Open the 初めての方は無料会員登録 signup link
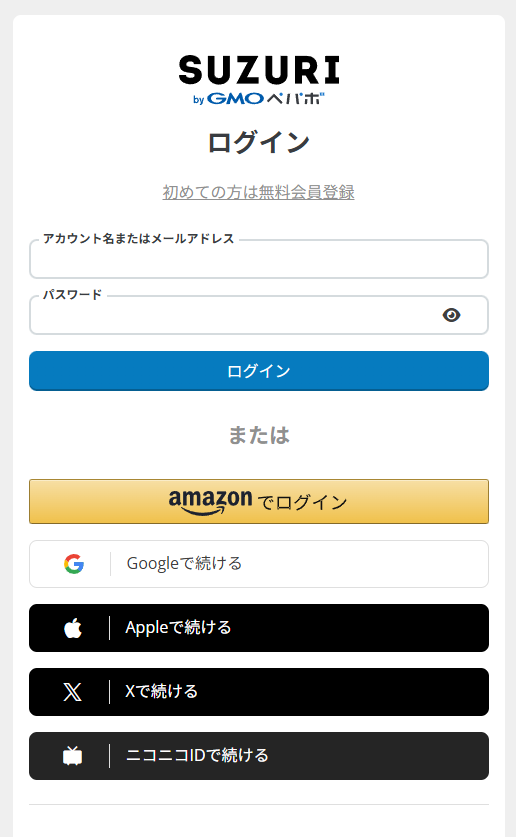The image size is (516, 837). click(259, 192)
